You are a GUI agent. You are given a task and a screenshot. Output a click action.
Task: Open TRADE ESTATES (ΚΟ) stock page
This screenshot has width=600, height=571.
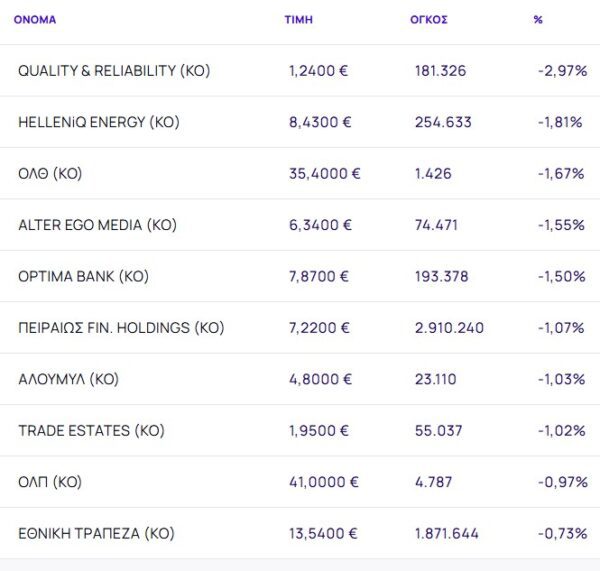[x=91, y=431]
